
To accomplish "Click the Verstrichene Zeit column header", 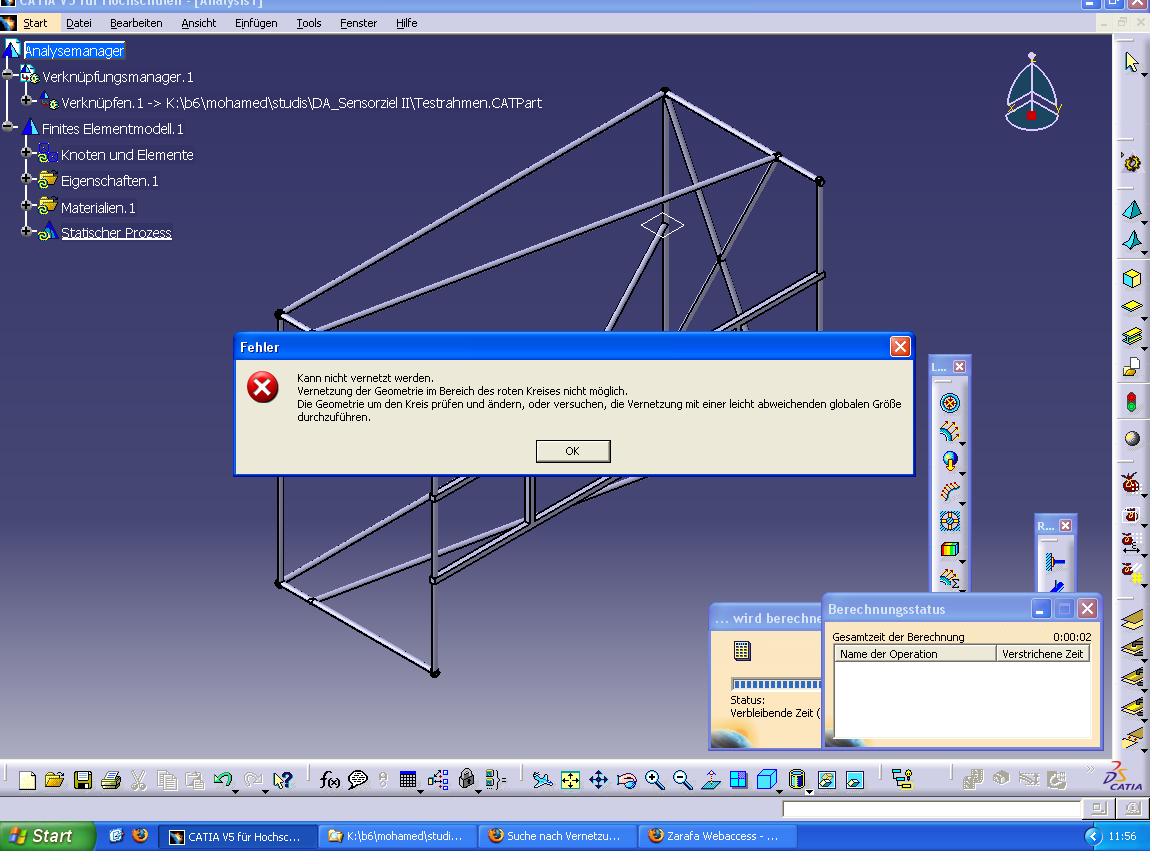I will [x=1042, y=654].
